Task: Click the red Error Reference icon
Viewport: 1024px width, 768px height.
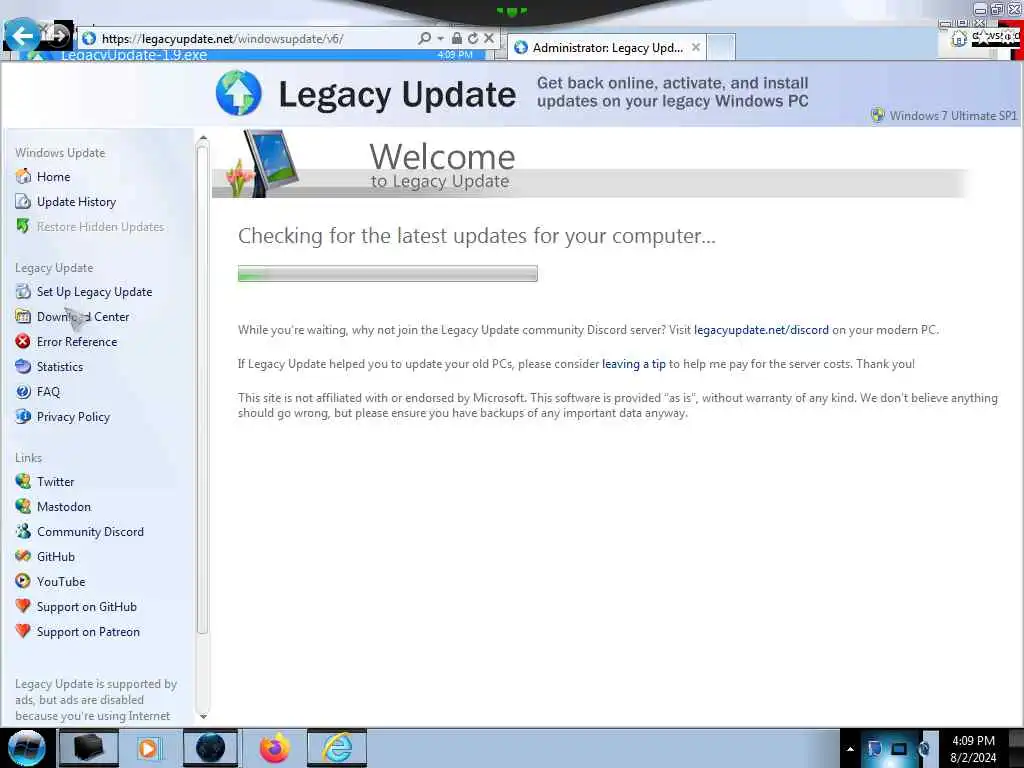Action: (x=23, y=342)
